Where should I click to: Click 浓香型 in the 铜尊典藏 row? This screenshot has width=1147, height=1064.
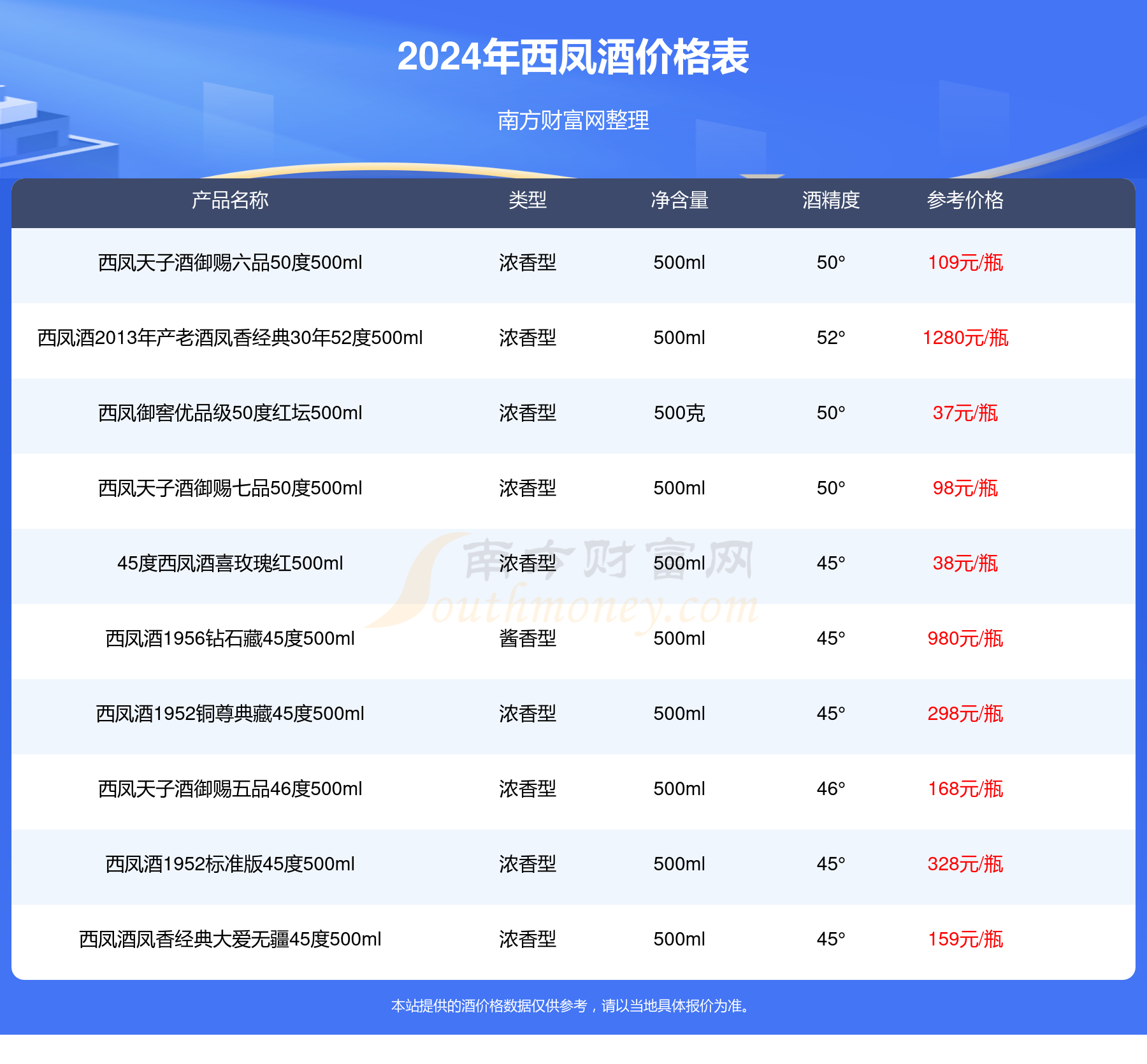[x=528, y=714]
